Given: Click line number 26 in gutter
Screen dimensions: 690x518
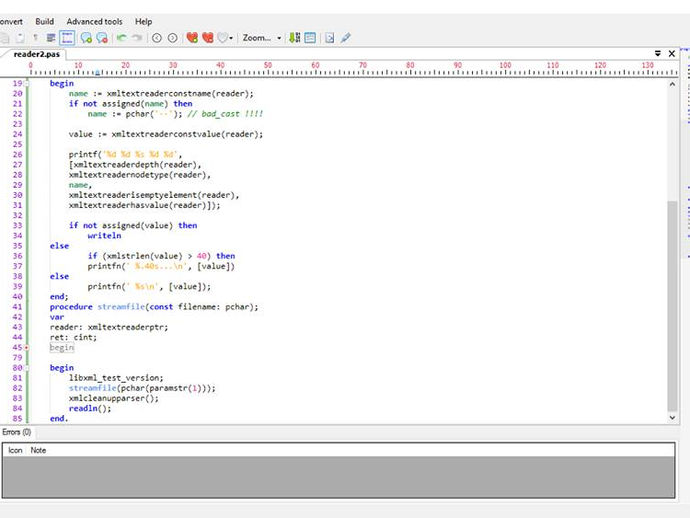Looking at the screenshot, I should click(x=17, y=154).
